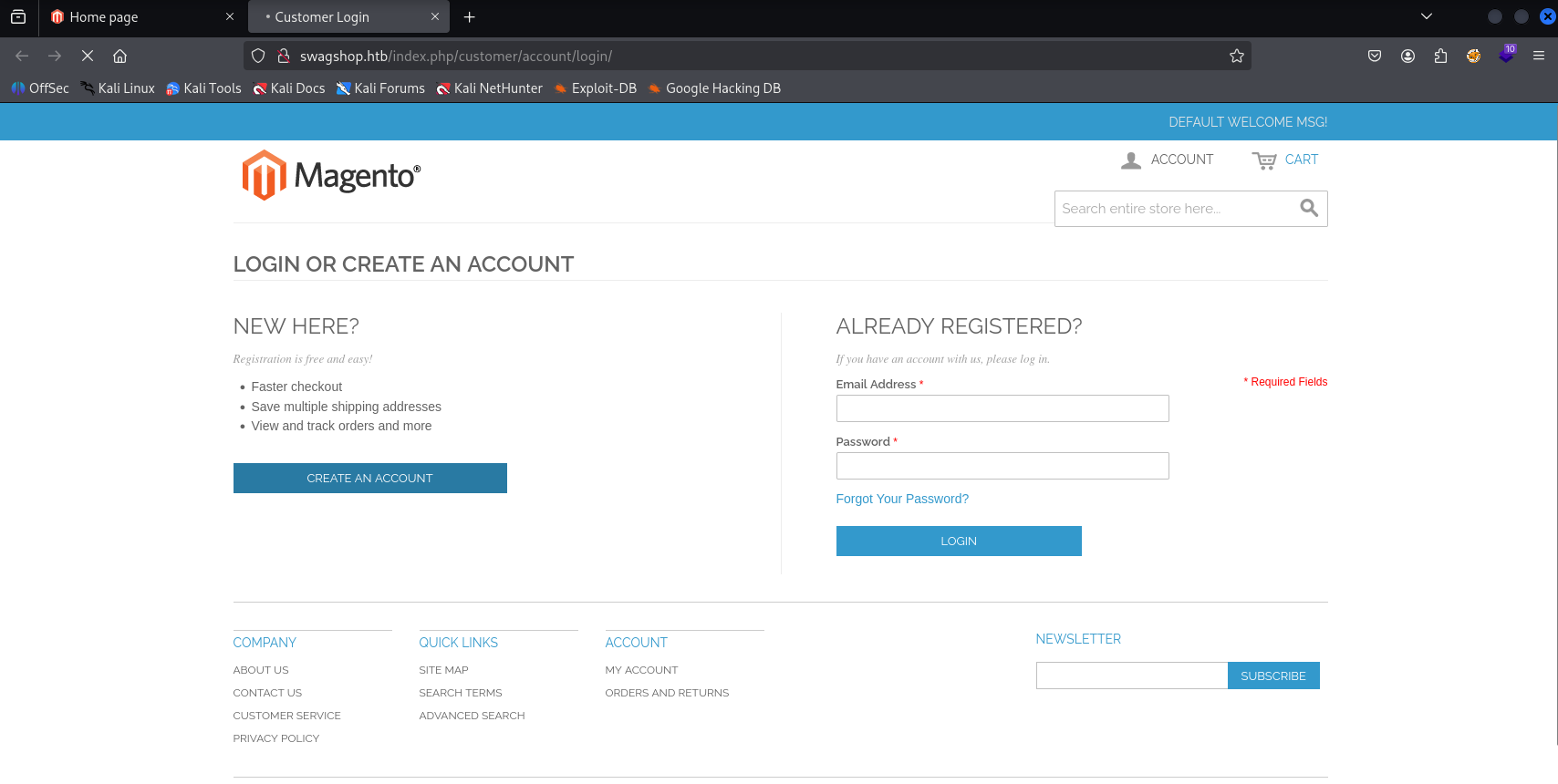The width and height of the screenshot is (1558, 784).
Task: Open Exploit-DB bookmark
Action: tap(595, 88)
